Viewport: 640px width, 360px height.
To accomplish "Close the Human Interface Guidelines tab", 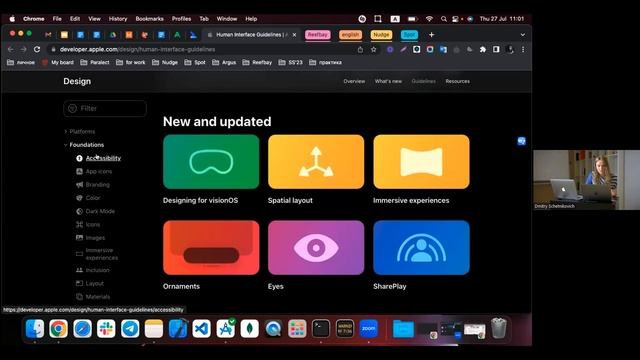I will [x=294, y=35].
